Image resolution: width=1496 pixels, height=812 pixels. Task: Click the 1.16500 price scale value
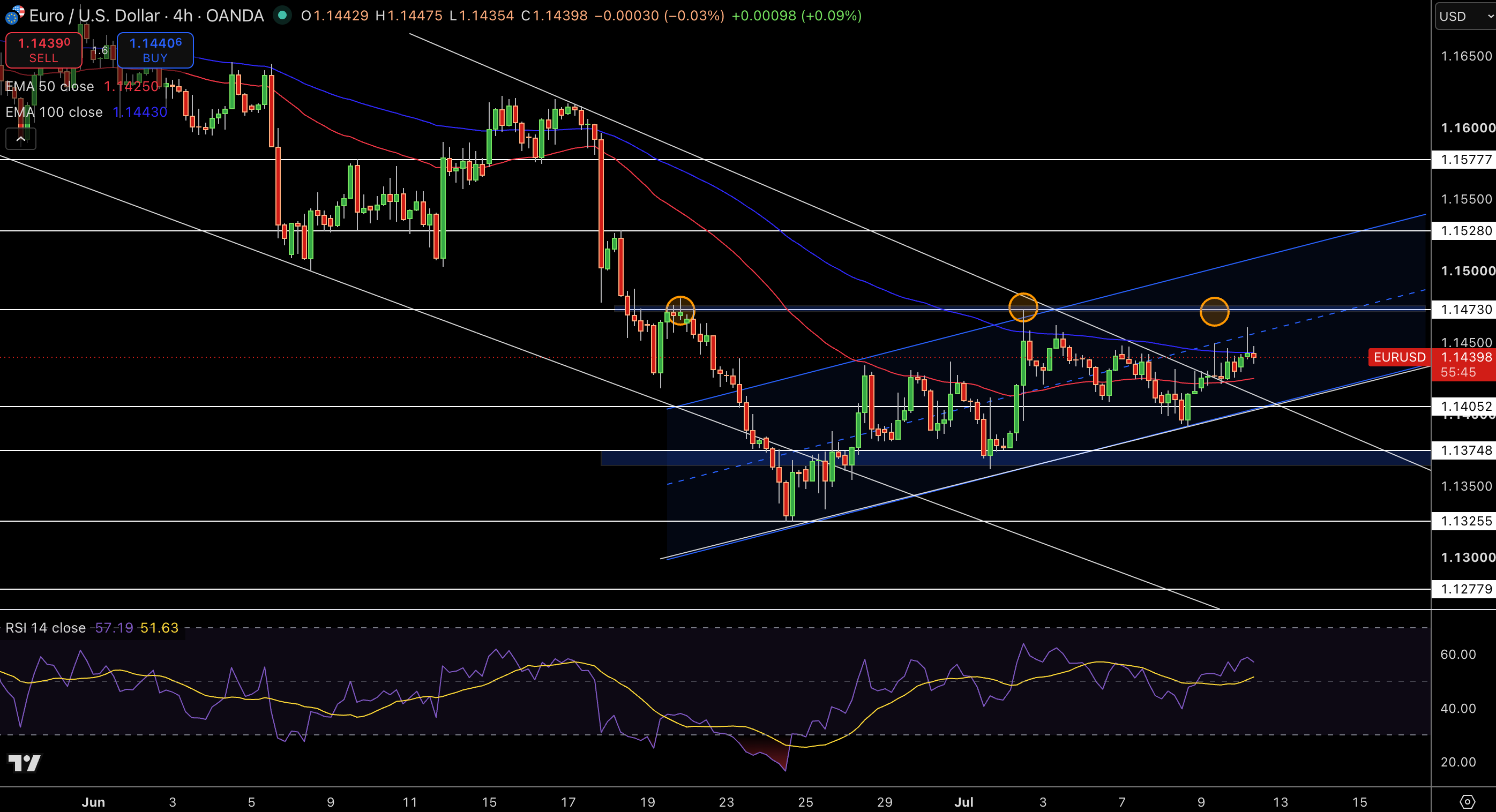point(1467,56)
